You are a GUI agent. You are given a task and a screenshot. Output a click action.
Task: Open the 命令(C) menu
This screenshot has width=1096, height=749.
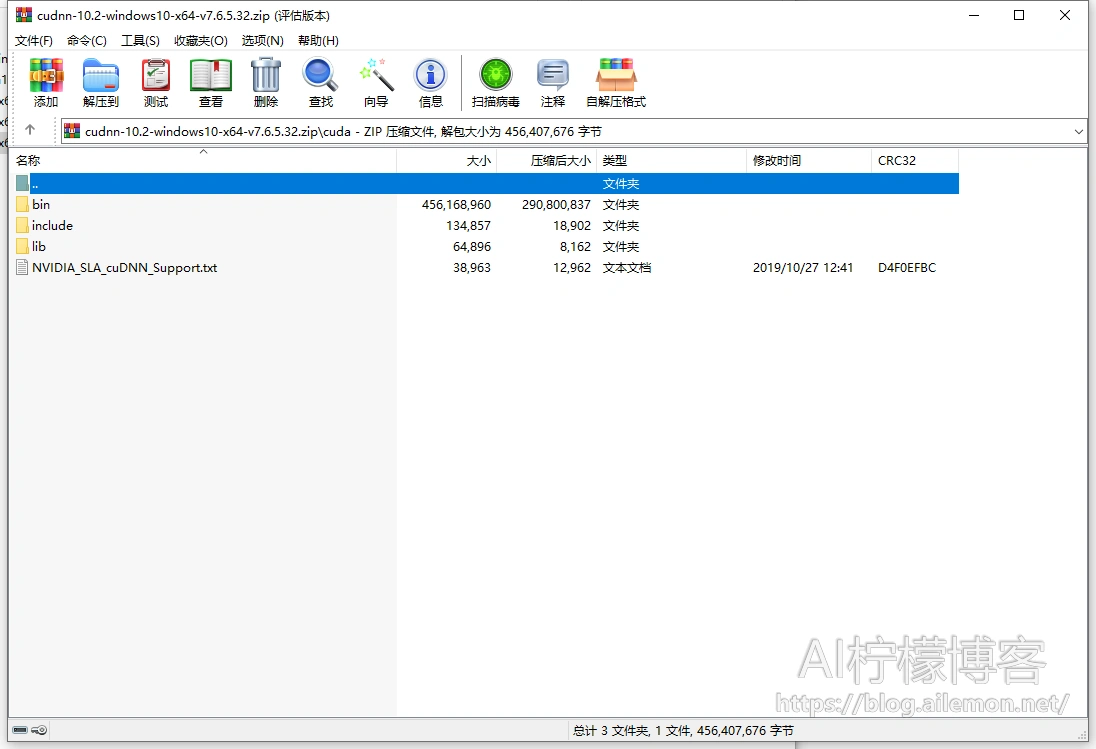click(87, 41)
